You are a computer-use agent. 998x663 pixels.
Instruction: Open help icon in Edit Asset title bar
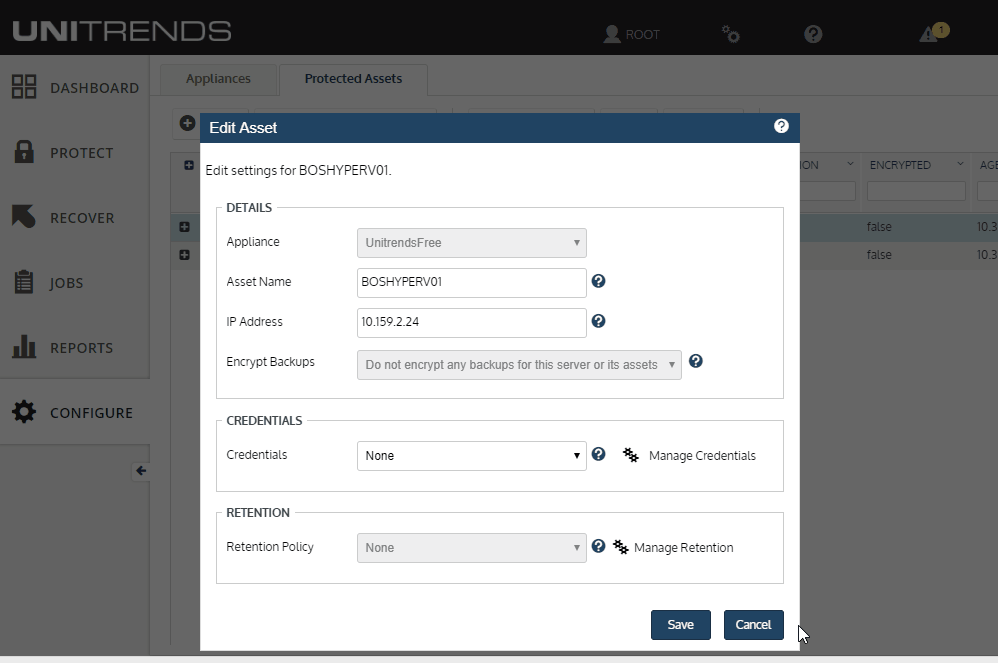pyautogui.click(x=781, y=126)
